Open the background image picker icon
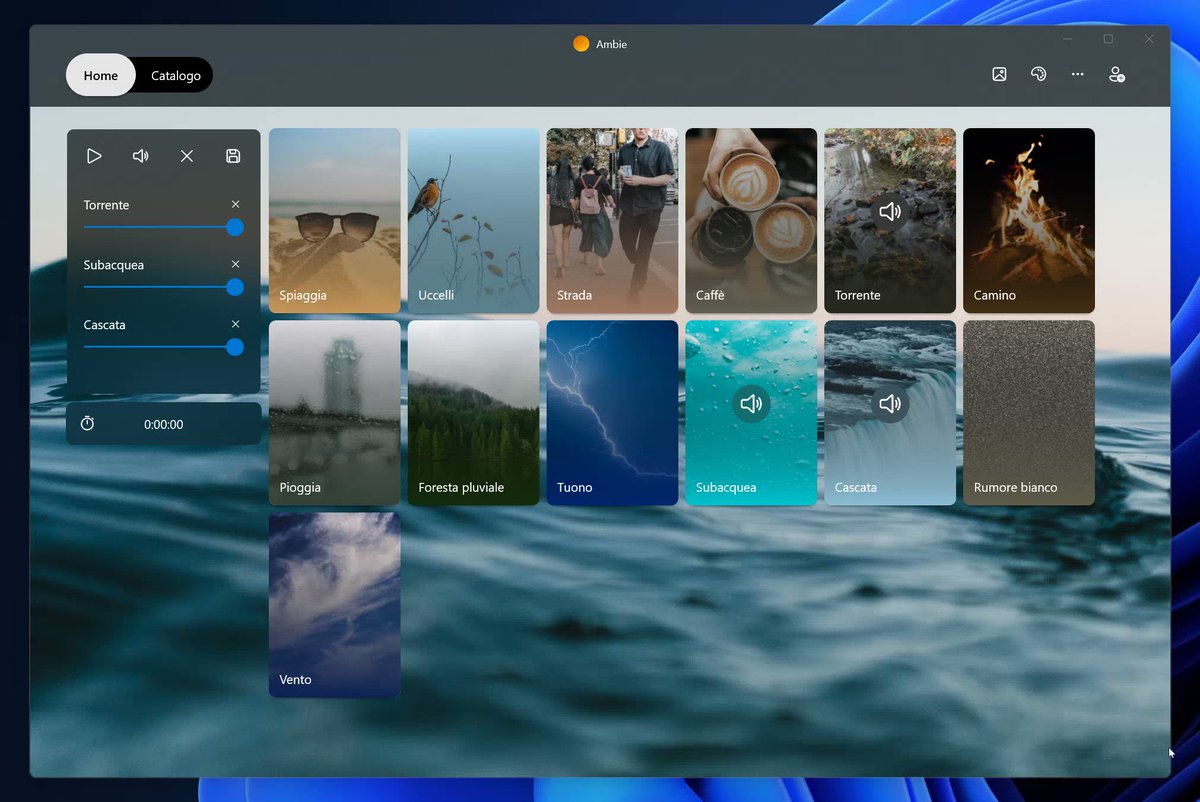Viewport: 1200px width, 802px height. pos(999,74)
